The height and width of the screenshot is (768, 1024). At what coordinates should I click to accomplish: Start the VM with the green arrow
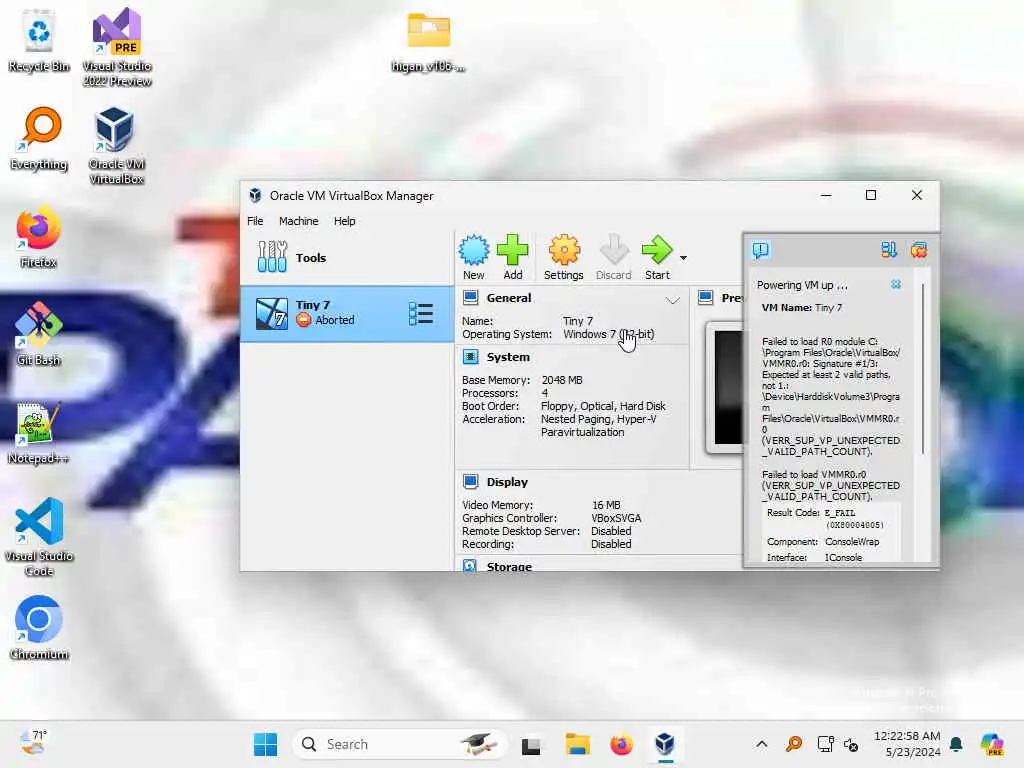657,257
